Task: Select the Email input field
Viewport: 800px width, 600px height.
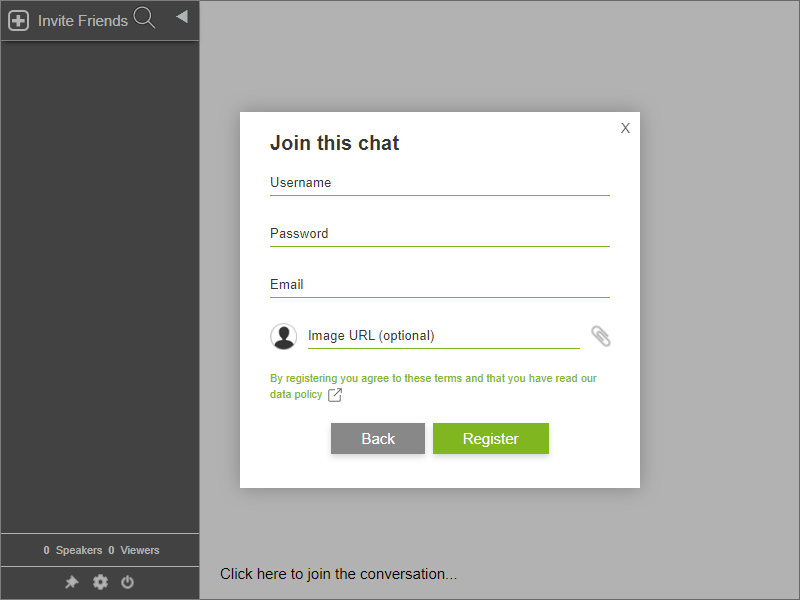Action: 439,285
